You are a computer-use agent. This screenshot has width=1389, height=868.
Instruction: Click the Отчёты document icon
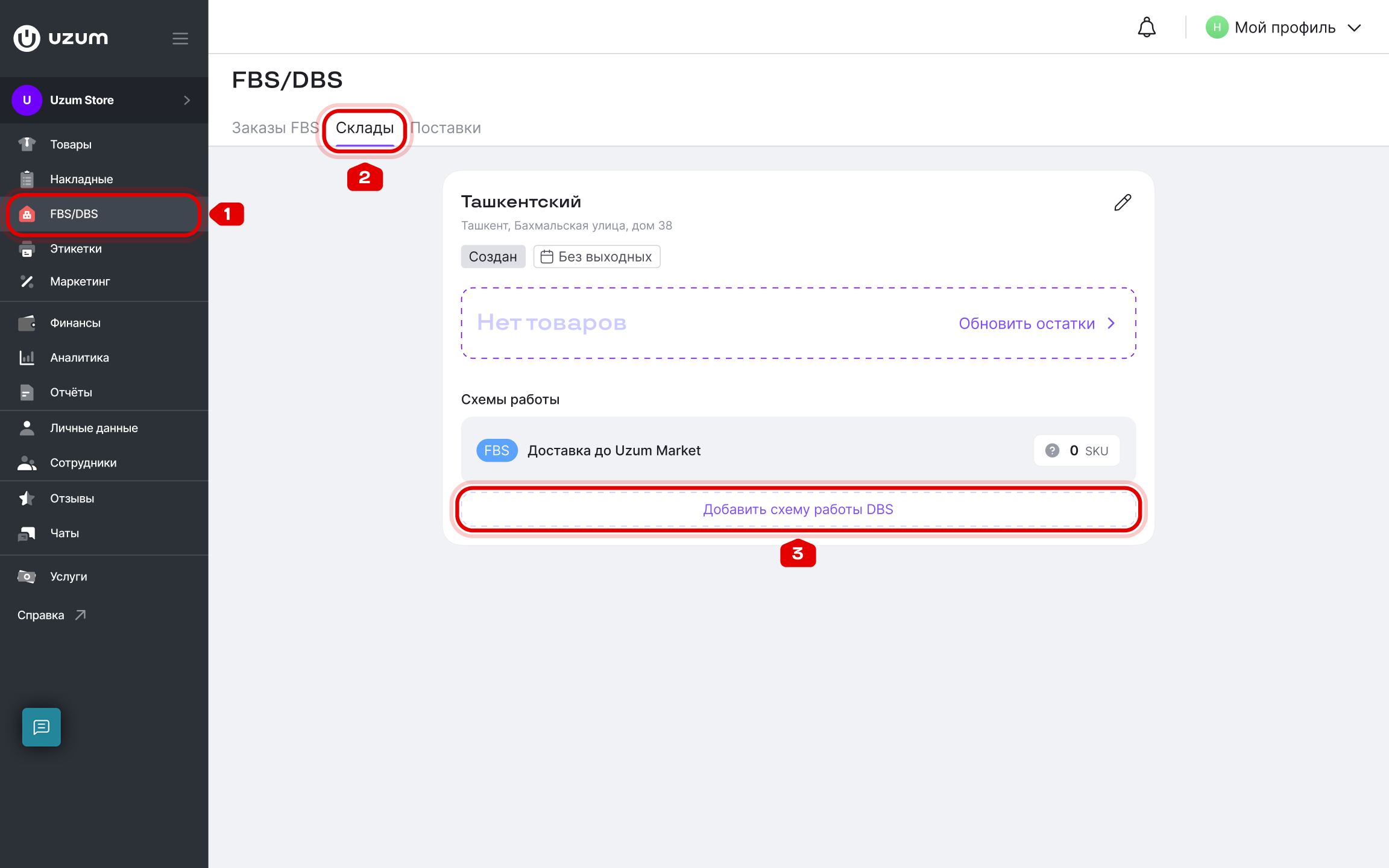[27, 392]
